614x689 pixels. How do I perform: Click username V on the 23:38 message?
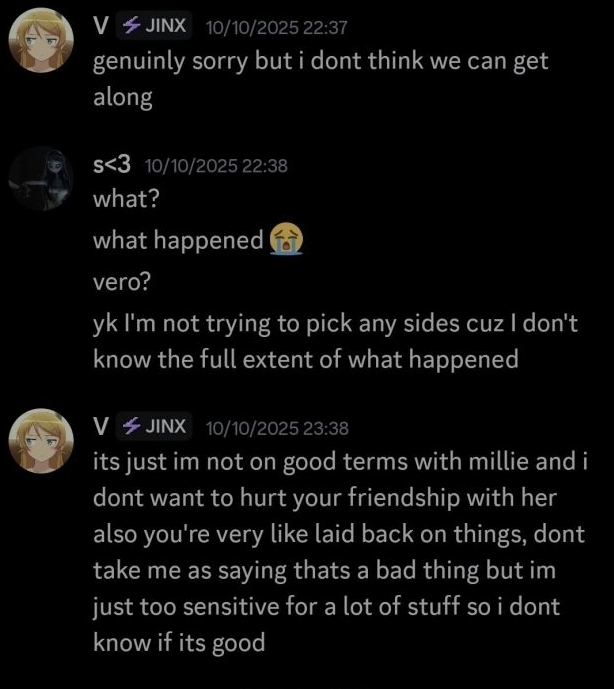tap(100, 426)
